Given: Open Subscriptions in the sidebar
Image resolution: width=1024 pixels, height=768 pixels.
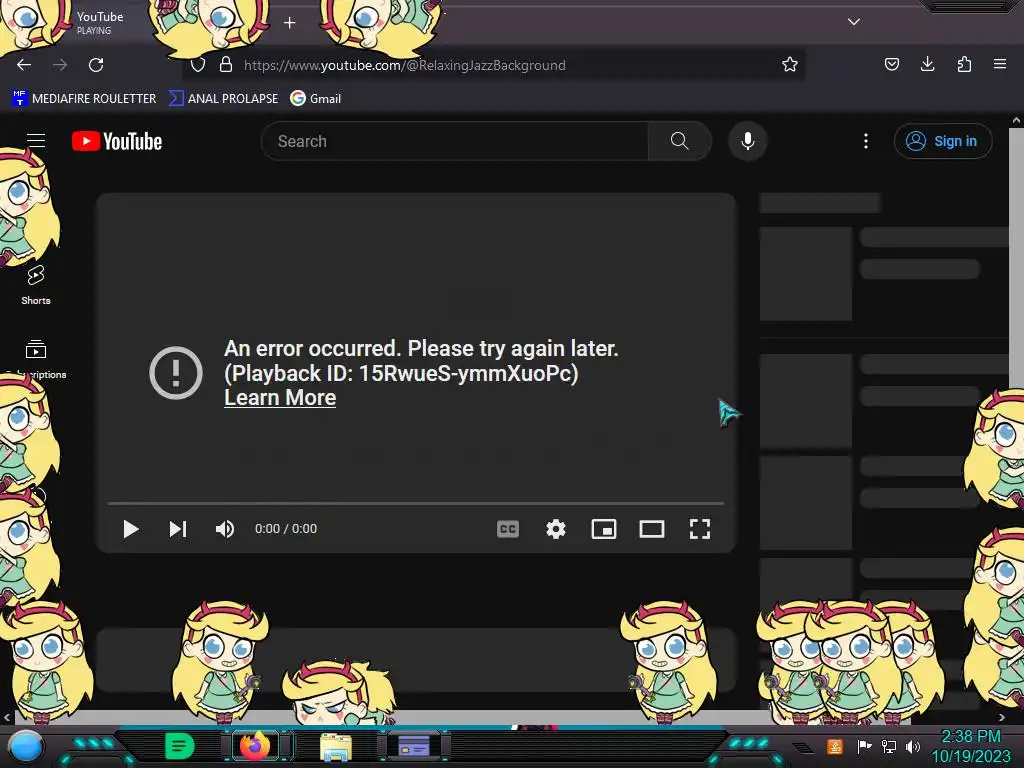Looking at the screenshot, I should [x=36, y=359].
